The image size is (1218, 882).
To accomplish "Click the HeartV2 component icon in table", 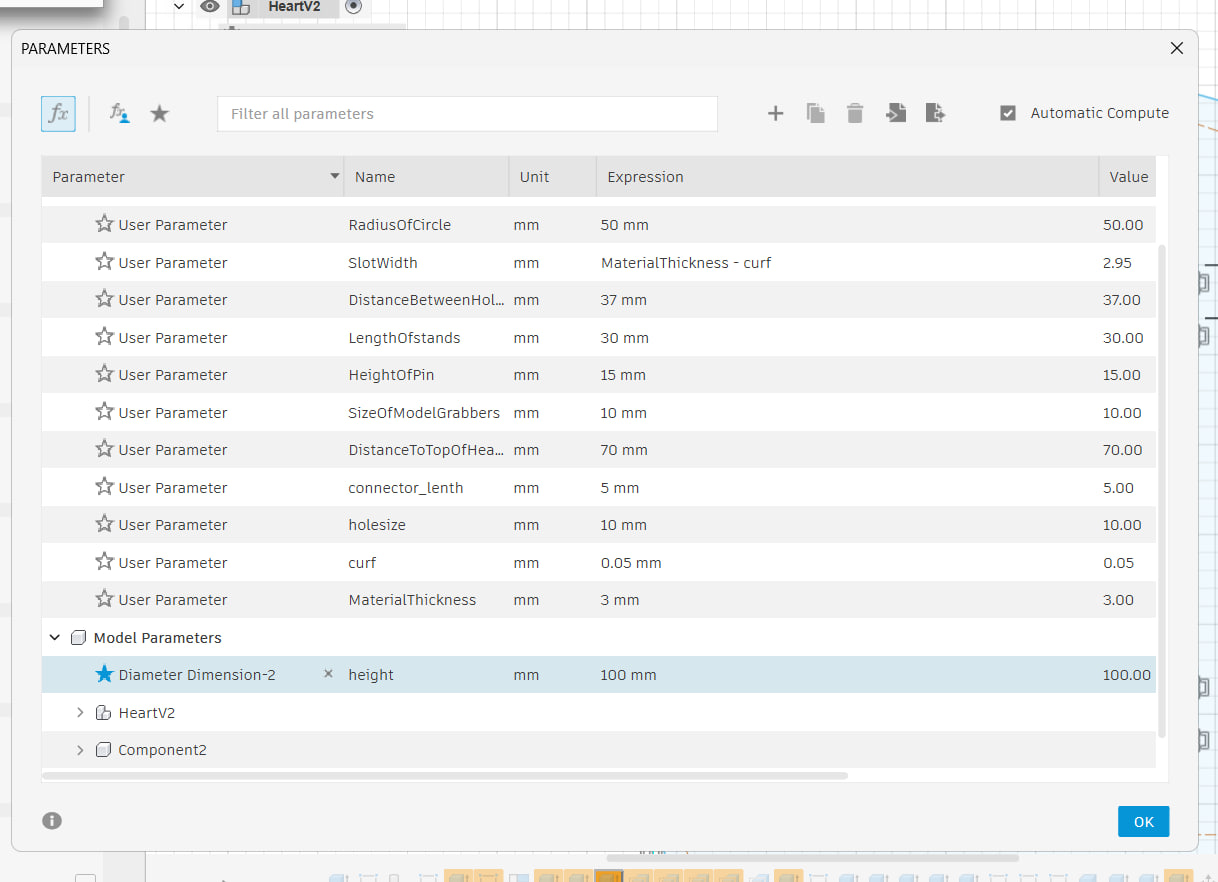I will point(102,713).
